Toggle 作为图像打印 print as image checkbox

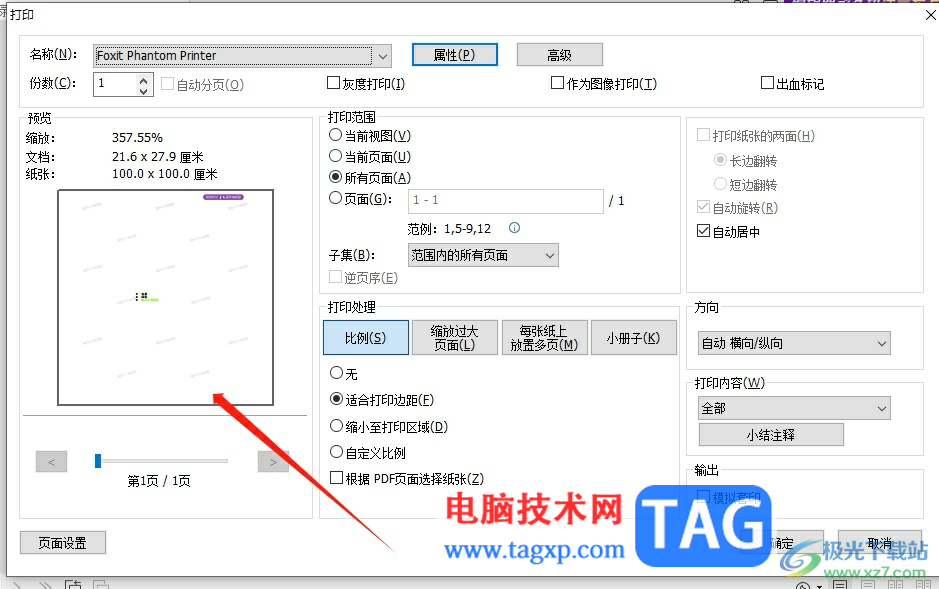tap(557, 83)
